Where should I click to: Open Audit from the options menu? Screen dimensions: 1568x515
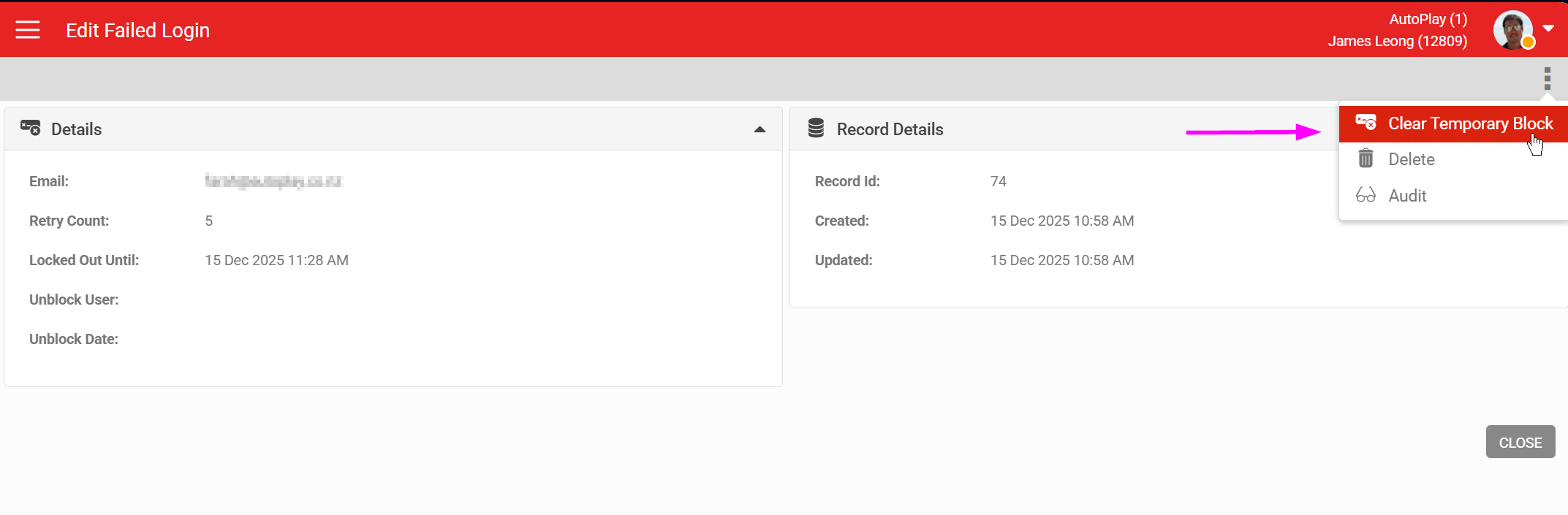pos(1407,196)
